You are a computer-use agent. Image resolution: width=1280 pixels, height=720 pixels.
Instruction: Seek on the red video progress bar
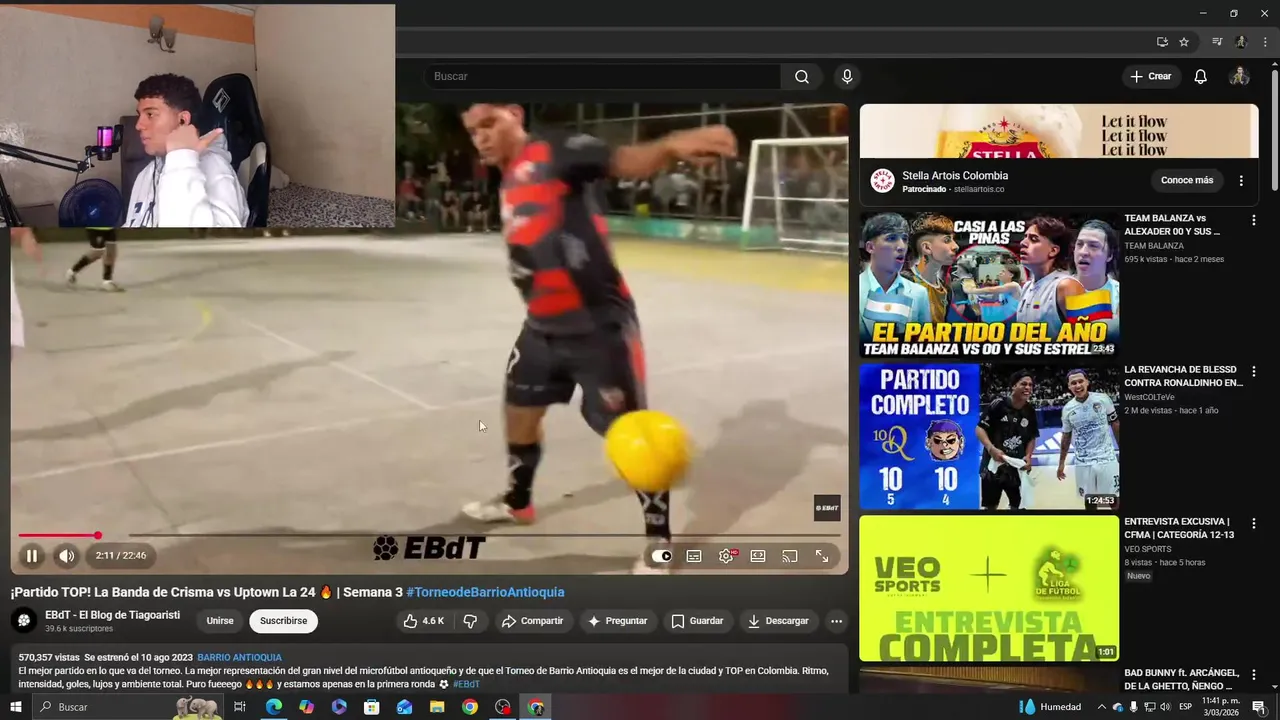coord(429,535)
